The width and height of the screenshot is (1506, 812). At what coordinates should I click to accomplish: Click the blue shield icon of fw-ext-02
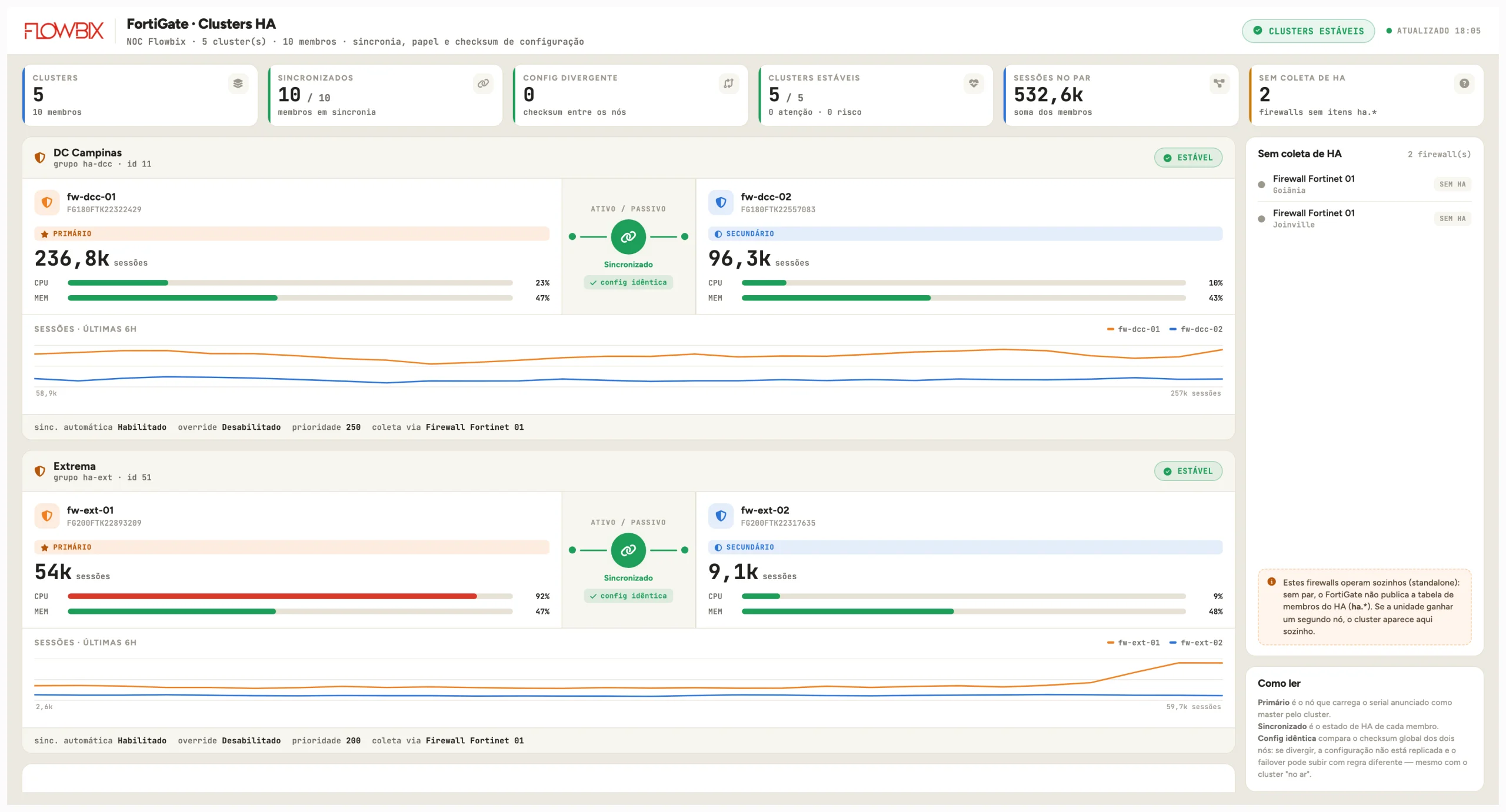[x=721, y=516]
